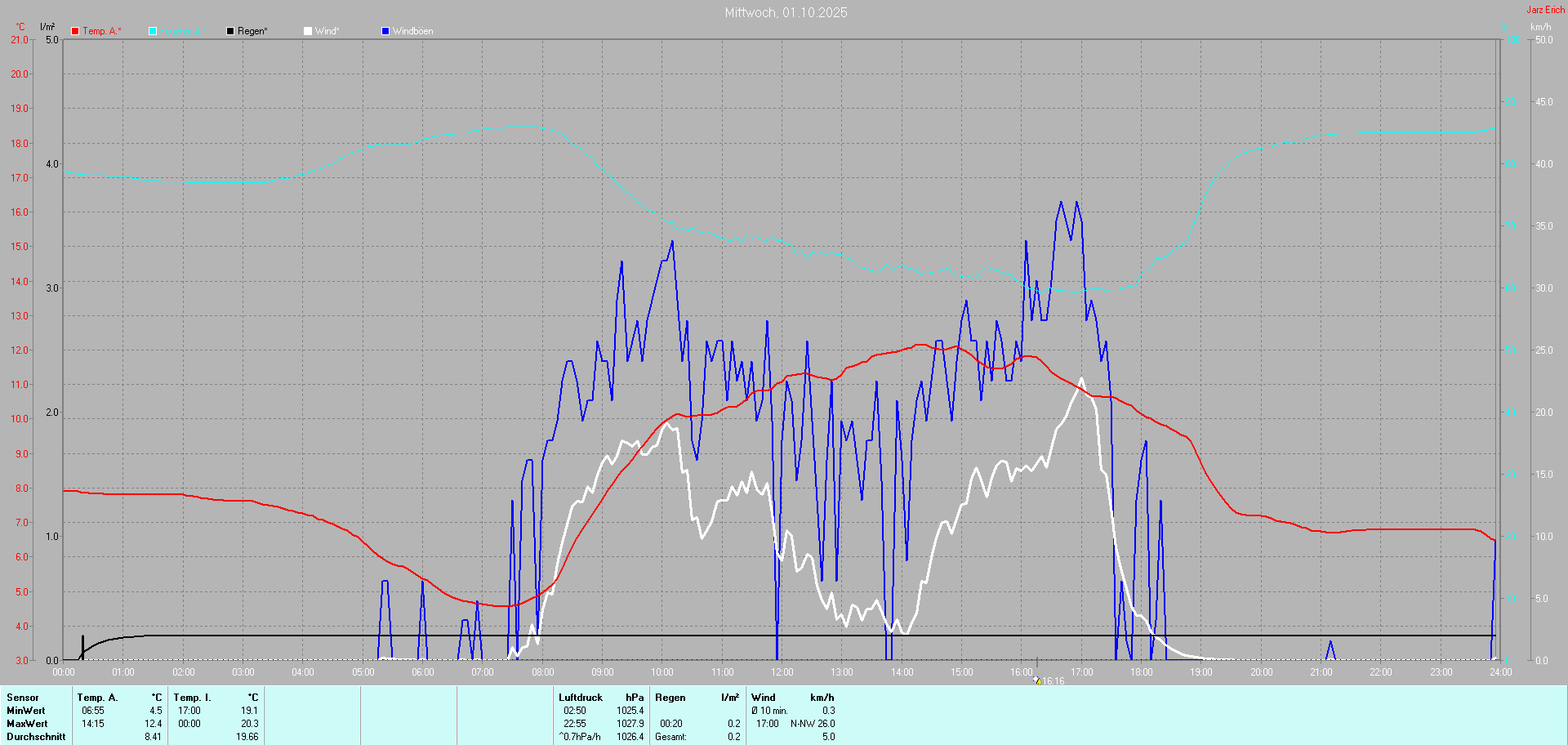Click the Temp. A. maximum time '14:15'
The width and height of the screenshot is (1568, 745).
(x=93, y=724)
